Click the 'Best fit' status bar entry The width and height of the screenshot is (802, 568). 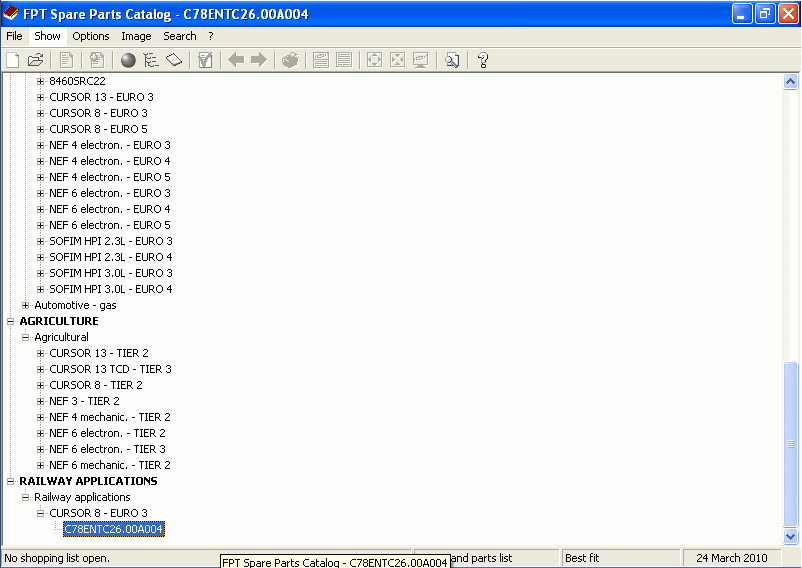point(582,558)
